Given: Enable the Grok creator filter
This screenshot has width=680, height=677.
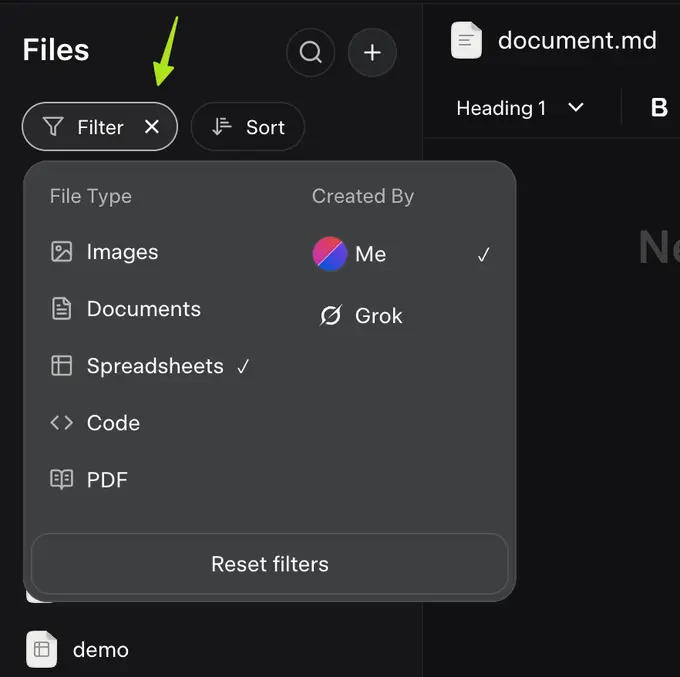Looking at the screenshot, I should tap(378, 316).
